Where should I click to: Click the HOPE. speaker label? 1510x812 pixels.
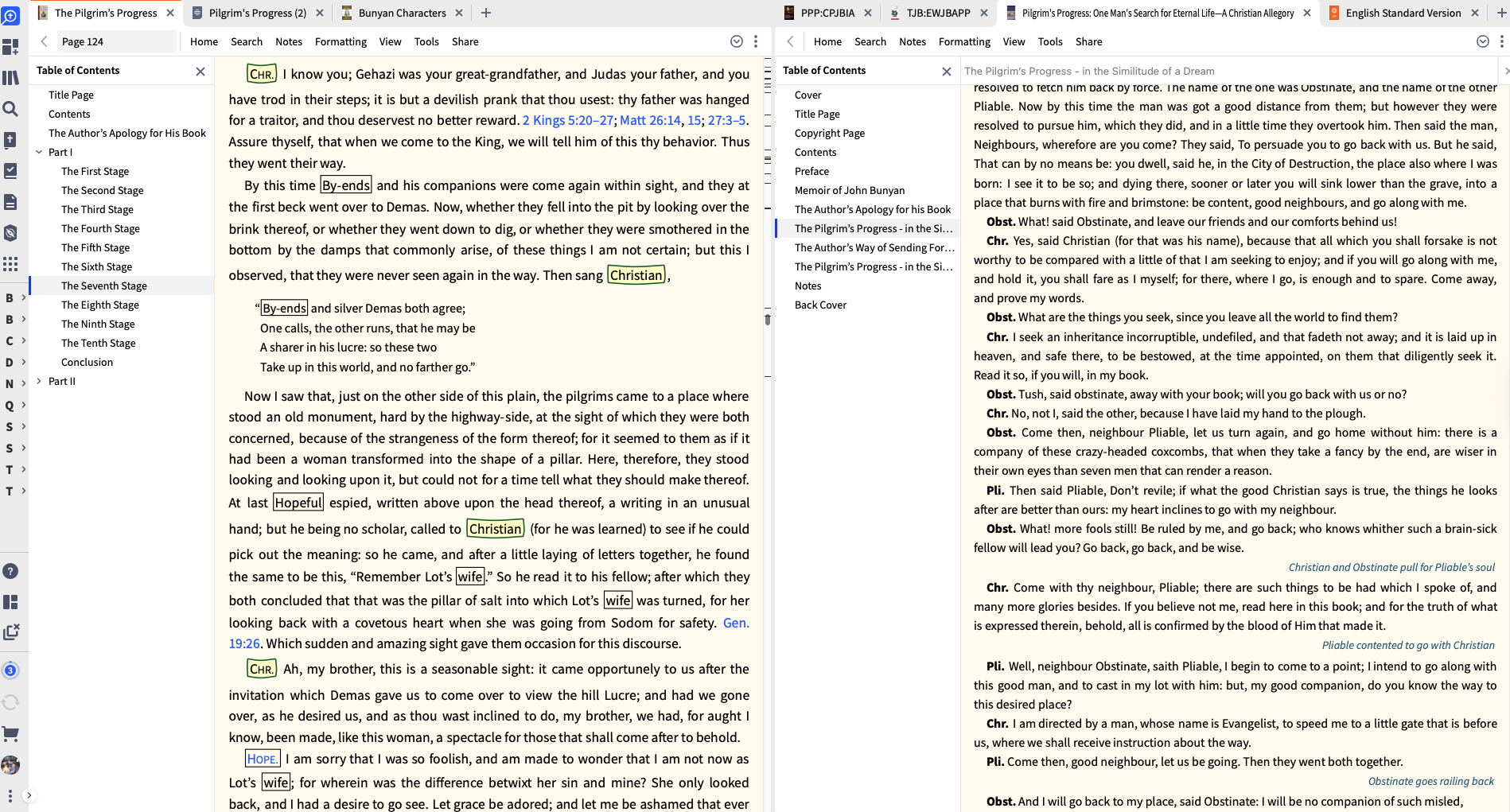pos(262,759)
